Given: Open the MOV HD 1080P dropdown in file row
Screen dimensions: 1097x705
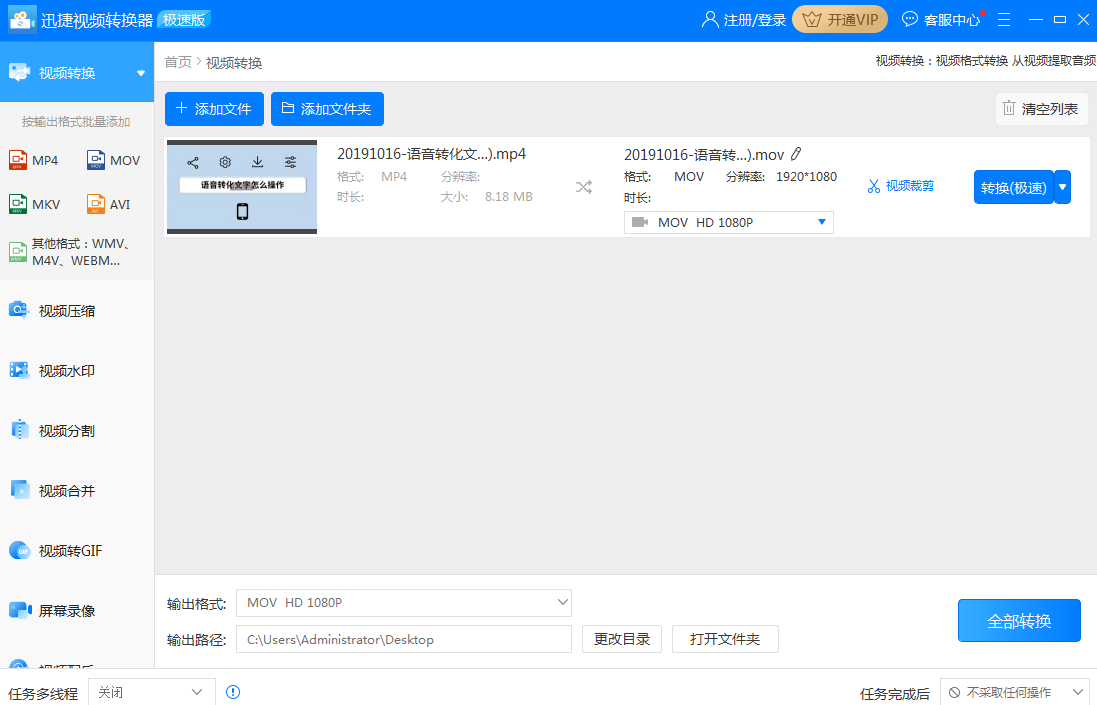Looking at the screenshot, I should coord(728,222).
